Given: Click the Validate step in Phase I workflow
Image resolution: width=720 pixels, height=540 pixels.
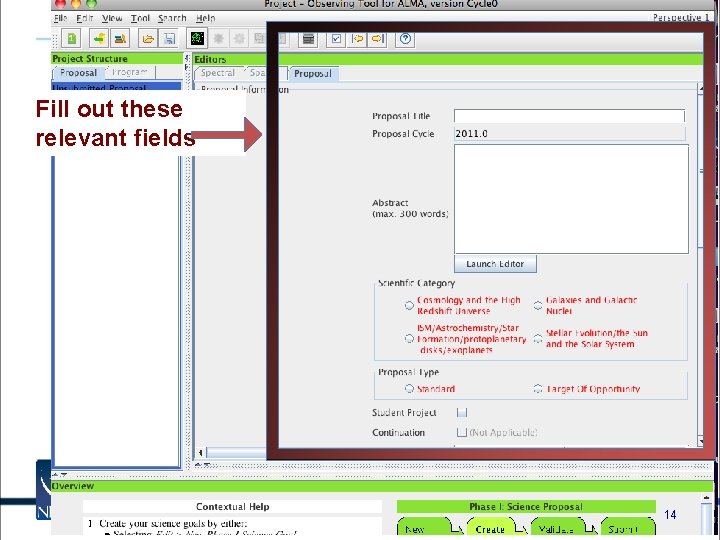Looking at the screenshot, I should (x=556, y=528).
